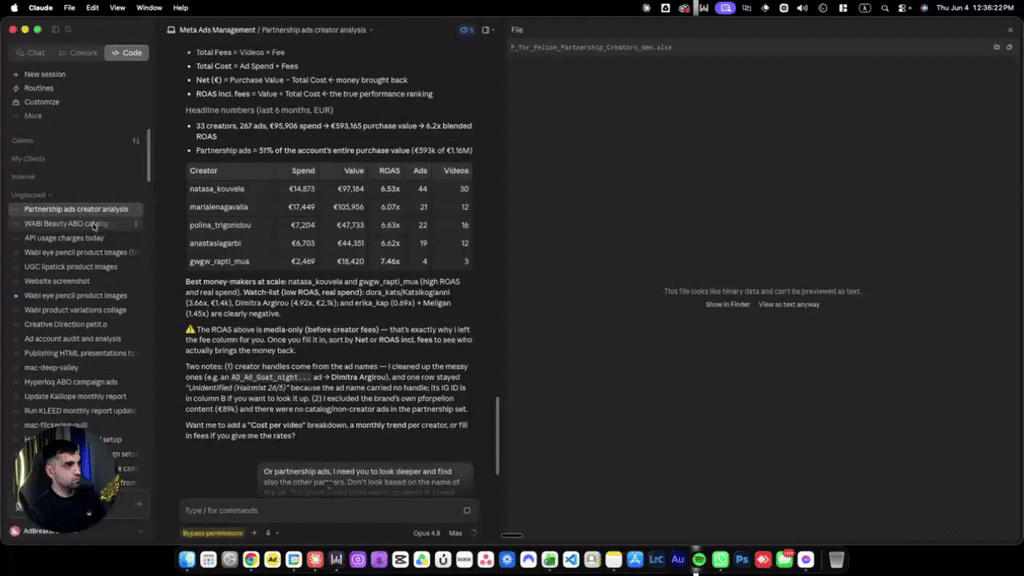Click volume icon in menu bar

pyautogui.click(x=803, y=8)
